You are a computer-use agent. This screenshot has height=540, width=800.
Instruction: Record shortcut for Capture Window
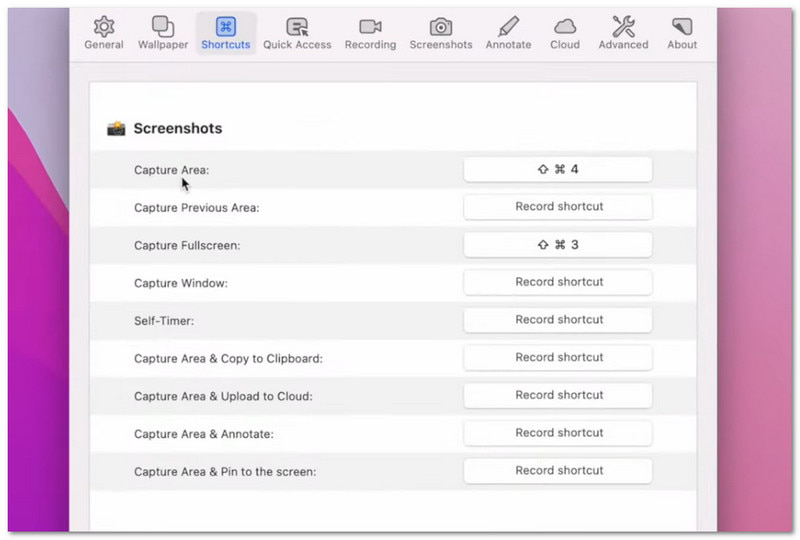(558, 282)
